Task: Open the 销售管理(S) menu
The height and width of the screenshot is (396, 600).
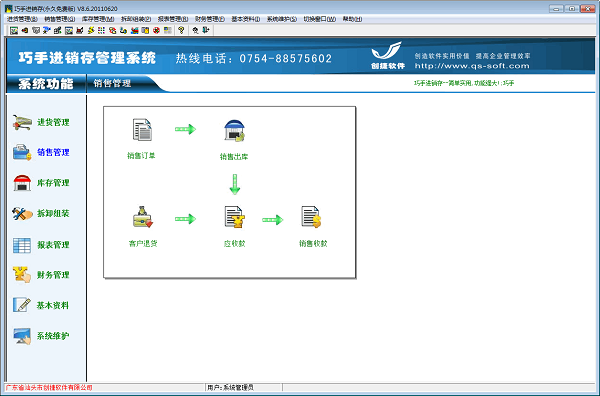Action: tap(60, 19)
